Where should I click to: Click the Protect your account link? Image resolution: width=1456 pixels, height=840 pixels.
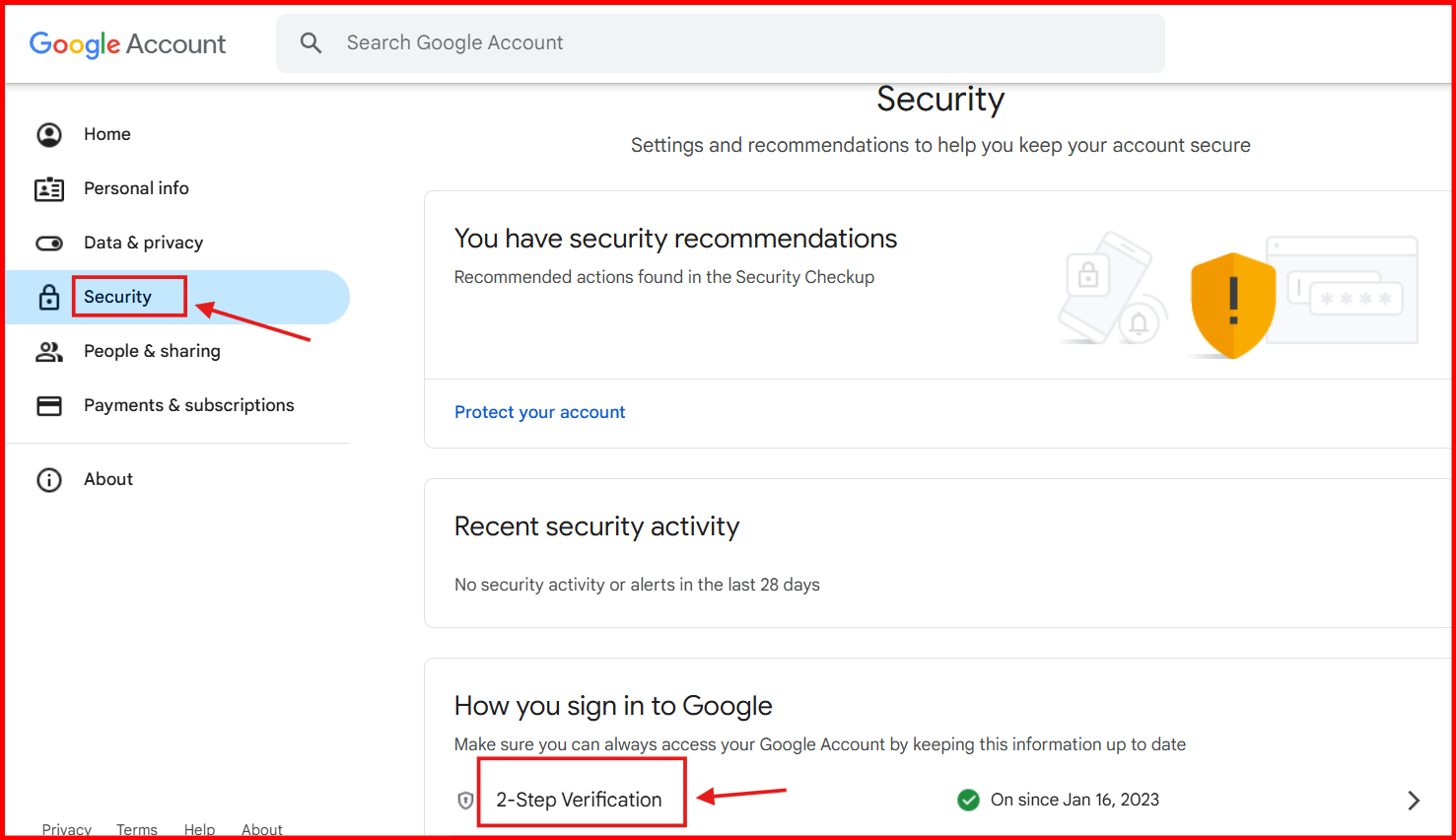(539, 412)
